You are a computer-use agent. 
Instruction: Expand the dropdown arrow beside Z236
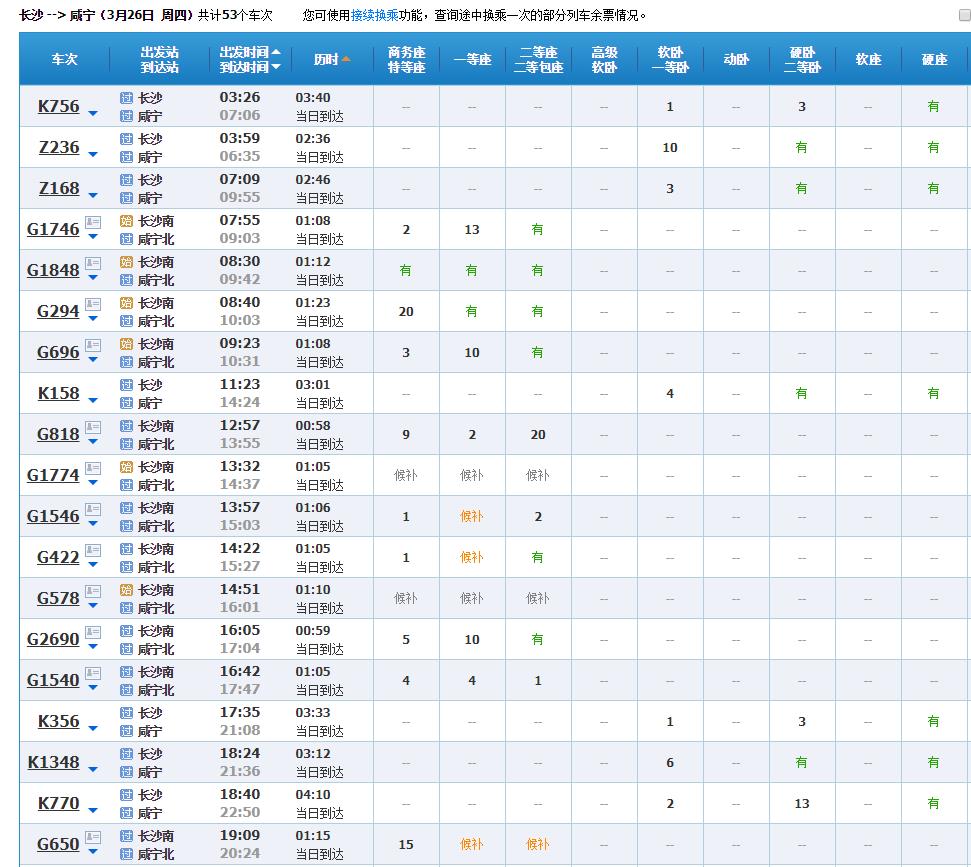tap(93, 154)
